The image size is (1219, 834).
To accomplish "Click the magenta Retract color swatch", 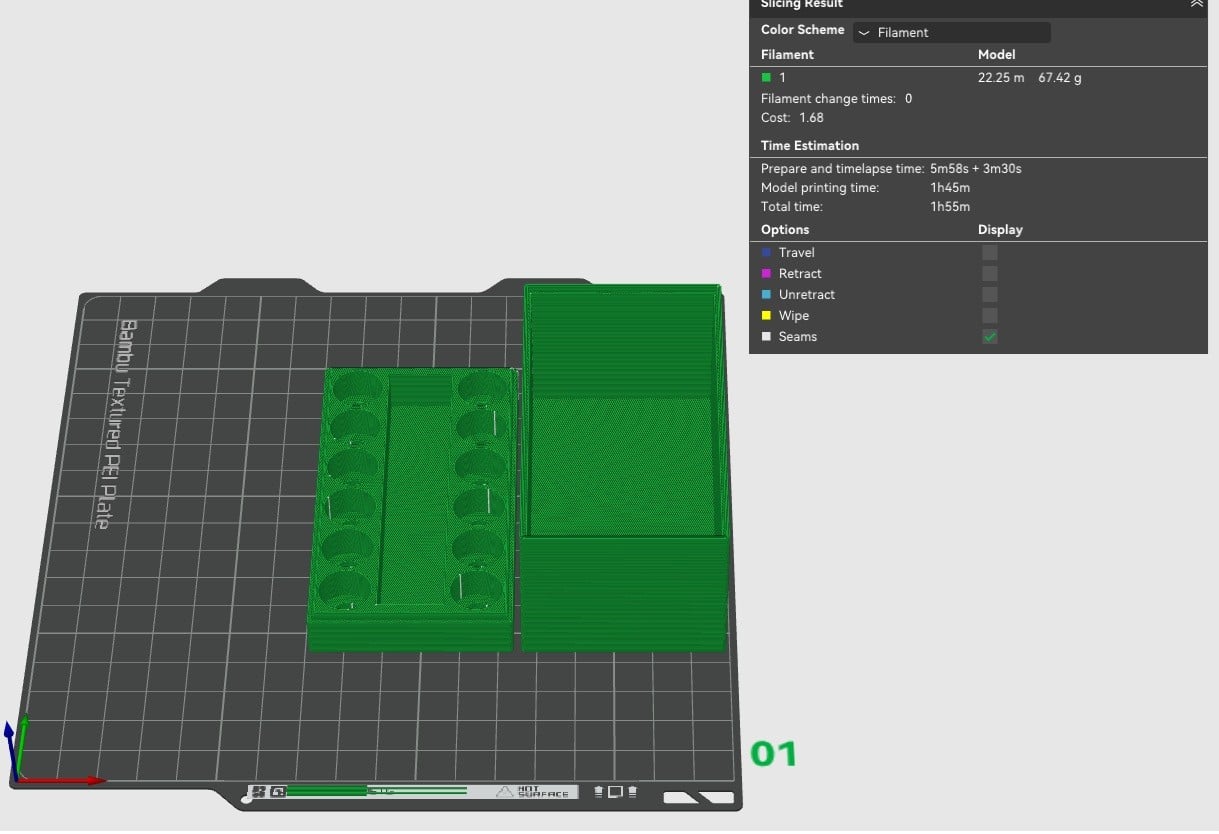I will (x=766, y=274).
